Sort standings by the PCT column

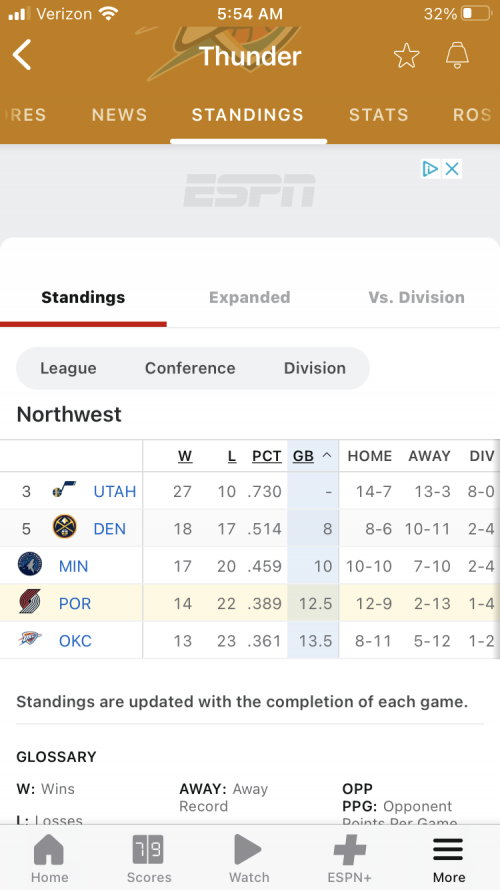(x=267, y=456)
